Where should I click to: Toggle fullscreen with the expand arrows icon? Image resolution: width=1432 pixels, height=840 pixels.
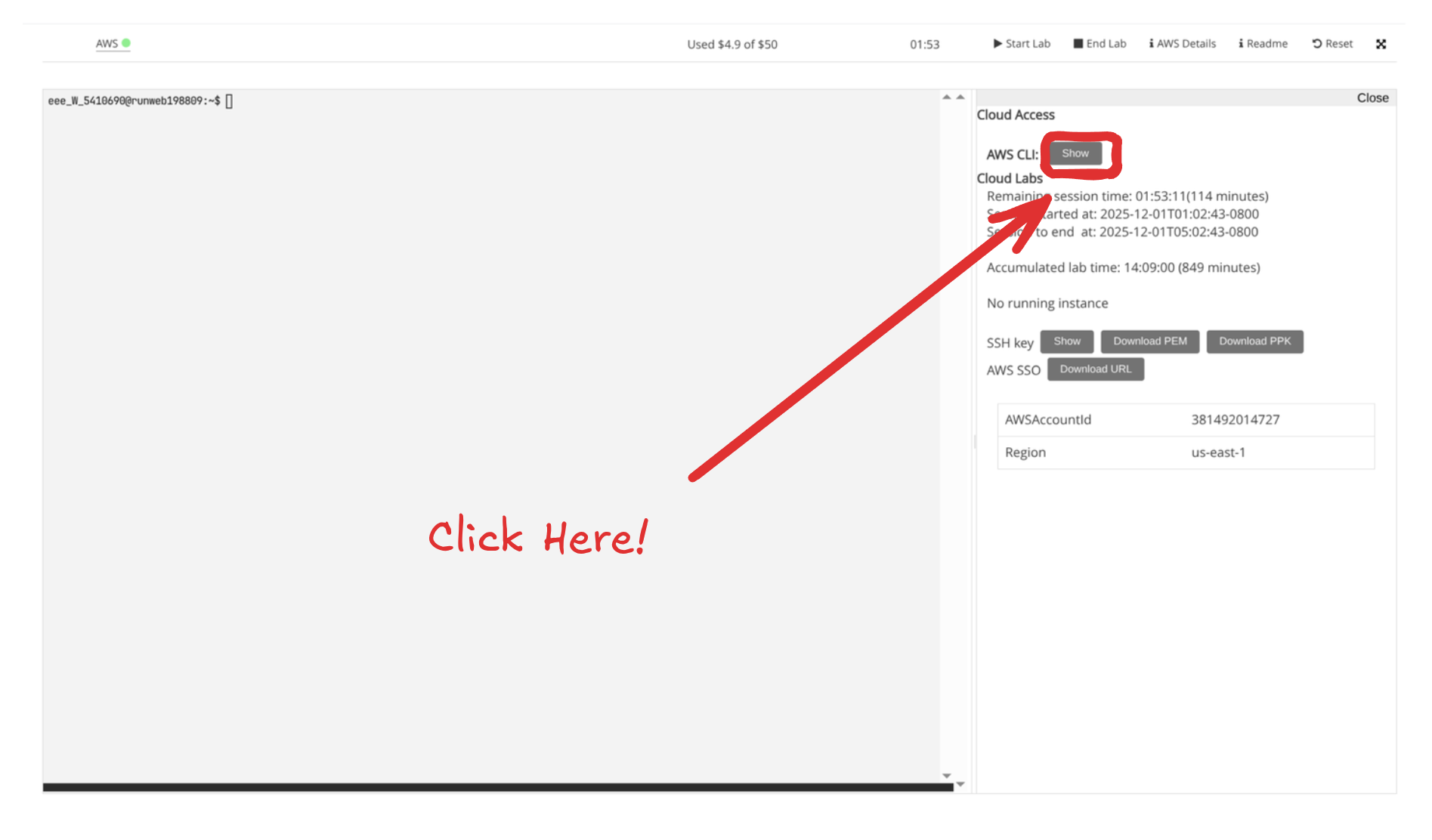[1381, 44]
